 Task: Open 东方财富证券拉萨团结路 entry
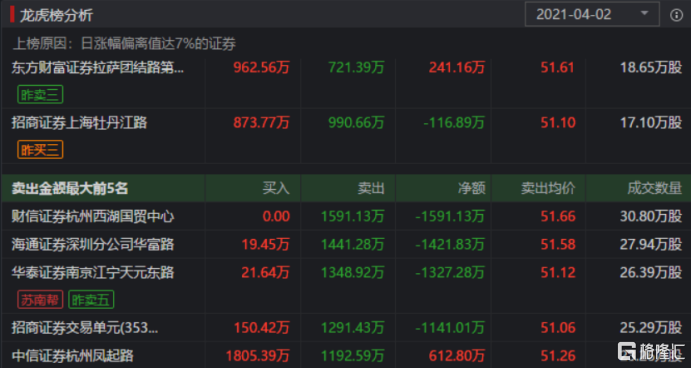(98, 68)
